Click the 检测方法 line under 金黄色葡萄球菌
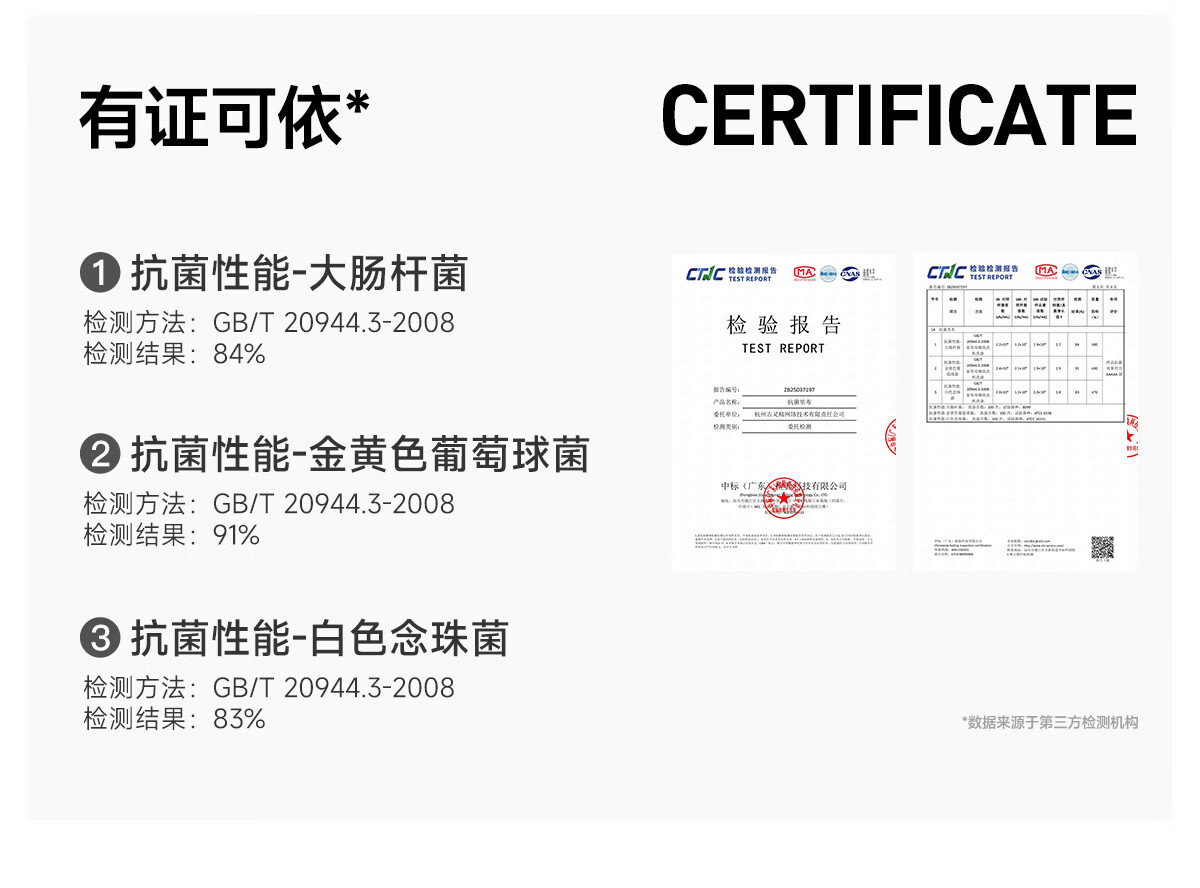The image size is (1200, 888). pos(269,504)
